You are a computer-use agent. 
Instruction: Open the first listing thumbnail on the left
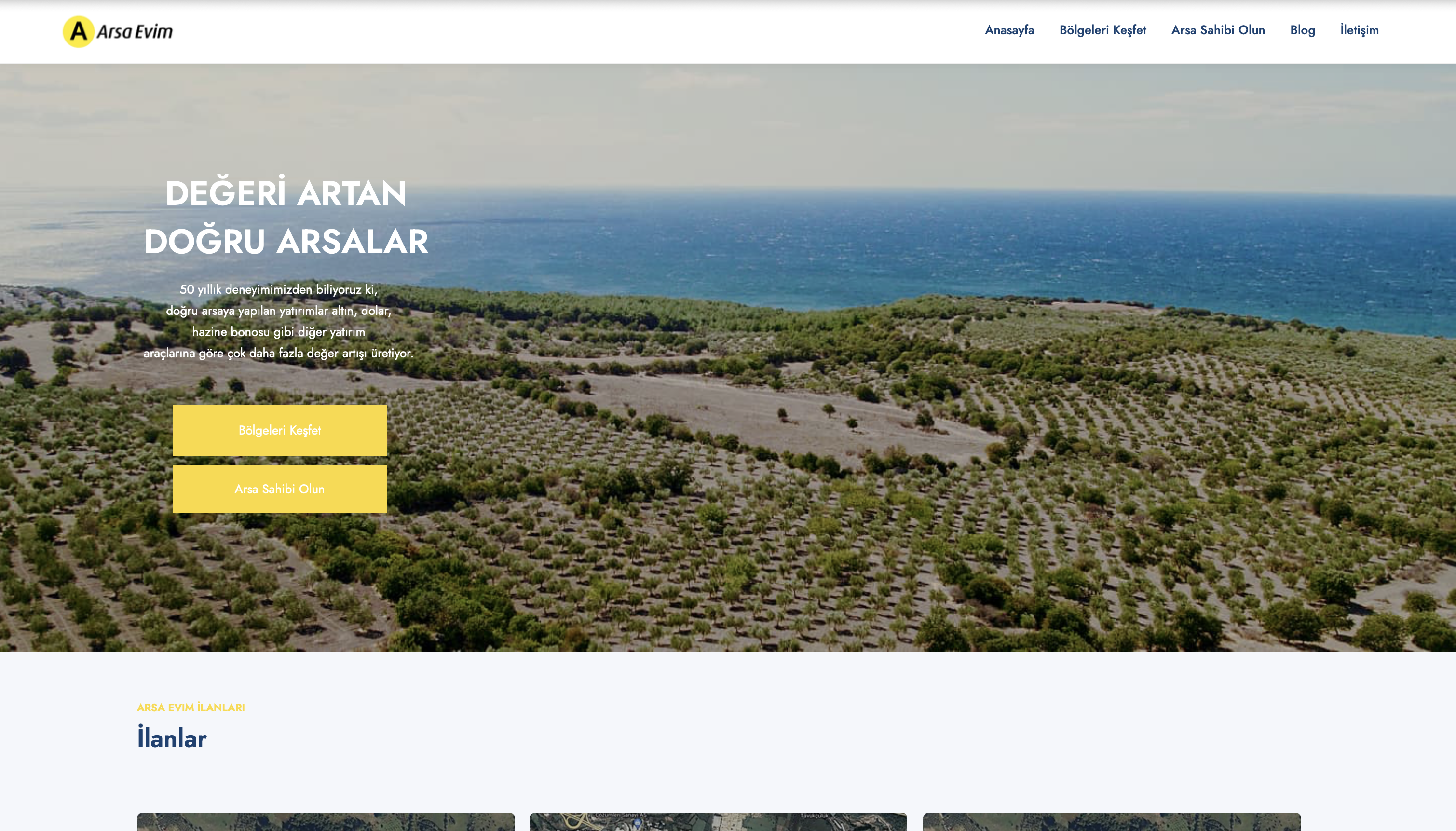325,822
